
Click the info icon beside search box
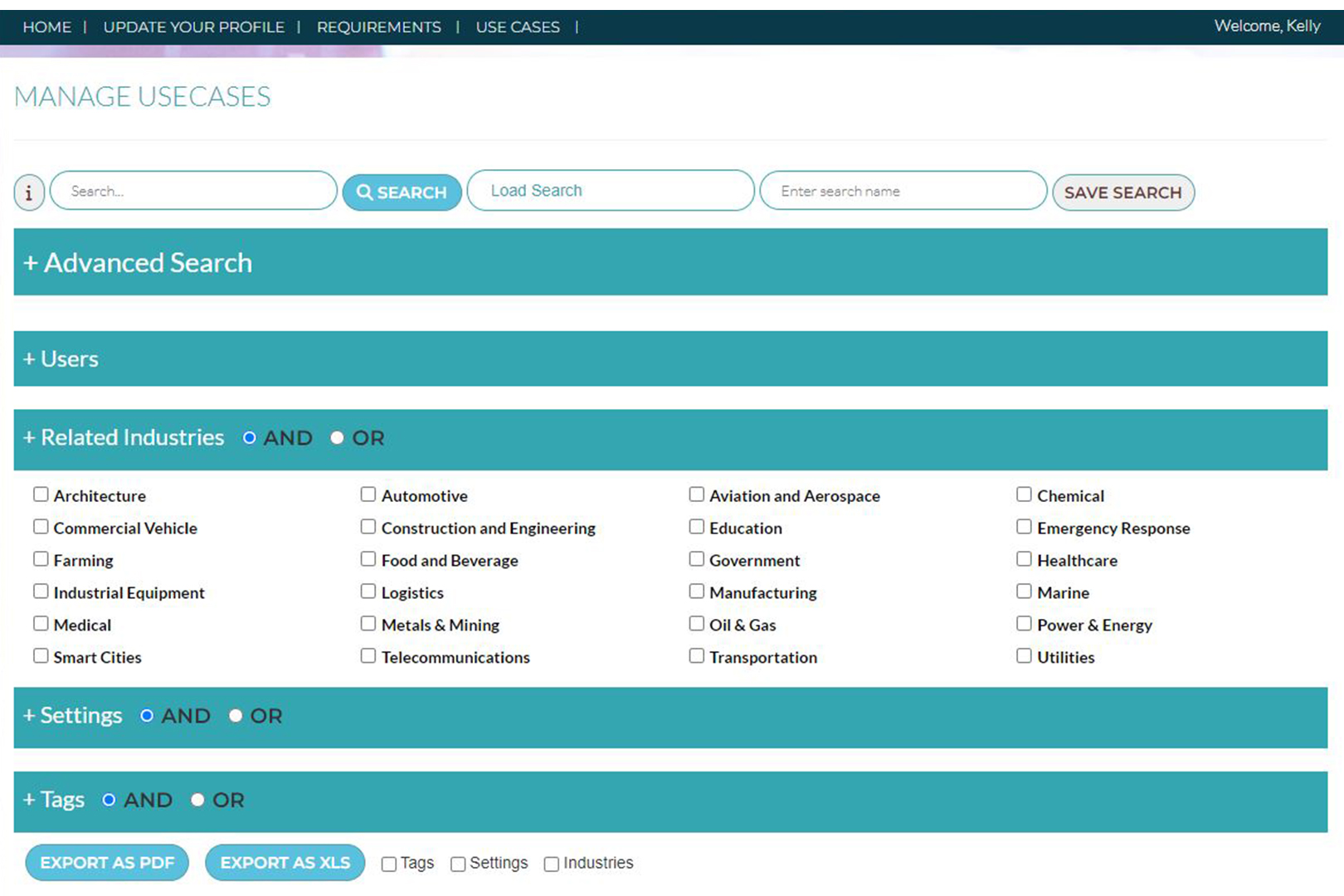pos(29,192)
